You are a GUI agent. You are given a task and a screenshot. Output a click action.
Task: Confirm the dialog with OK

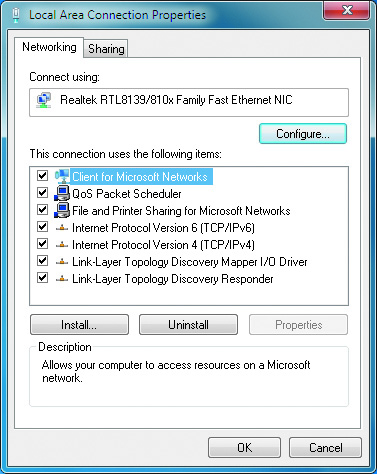point(244,448)
